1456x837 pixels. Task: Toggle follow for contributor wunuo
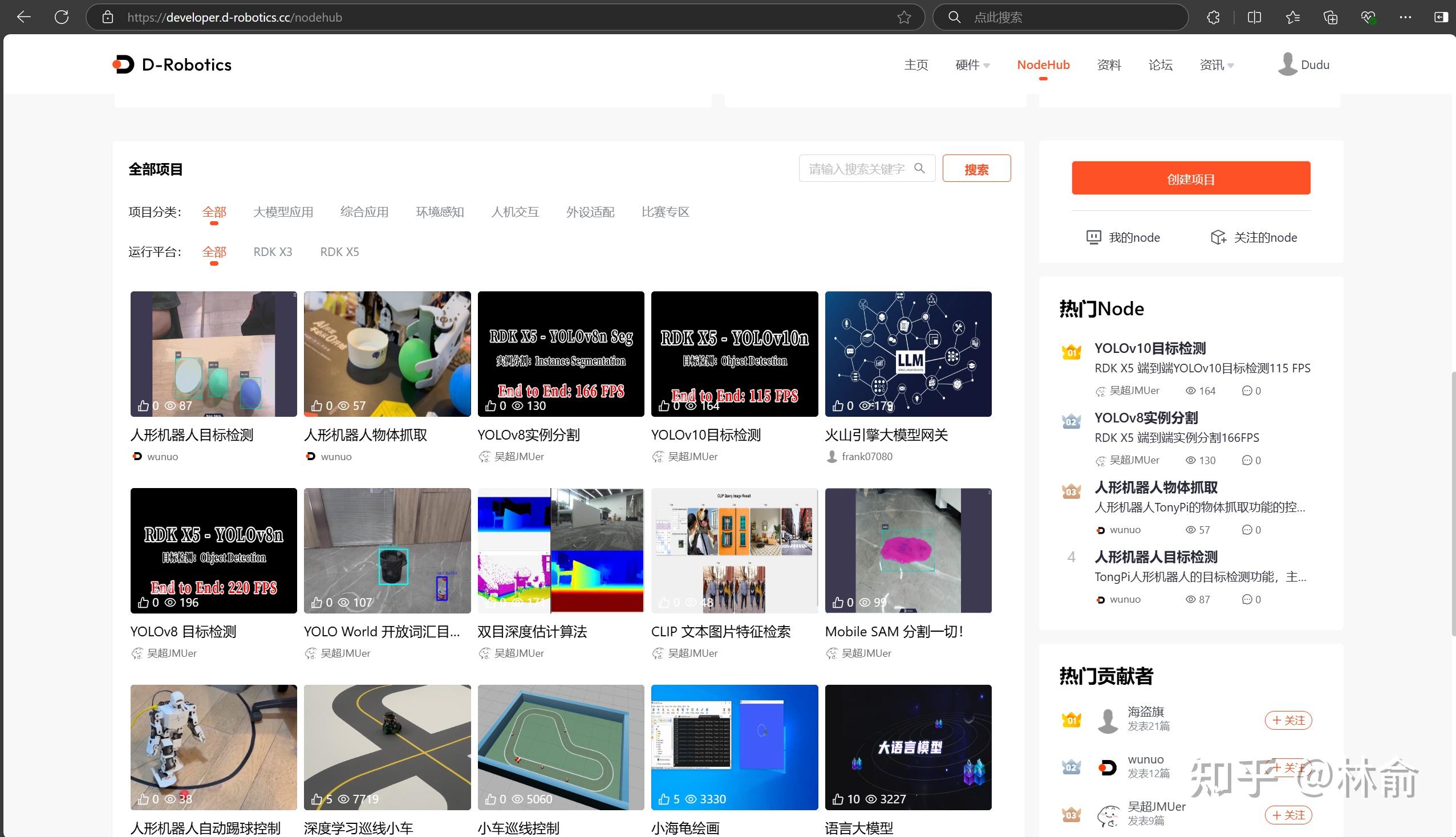1289,767
